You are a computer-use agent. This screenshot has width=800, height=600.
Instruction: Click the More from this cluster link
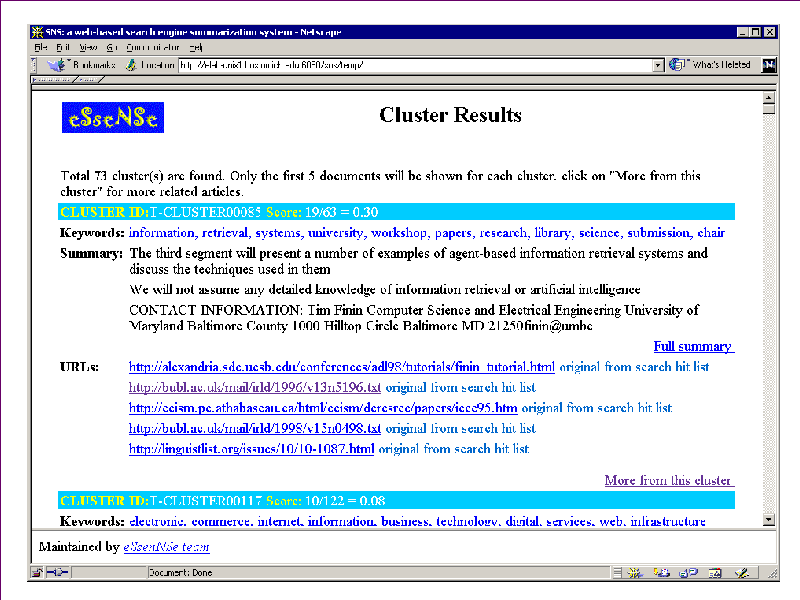(669, 480)
